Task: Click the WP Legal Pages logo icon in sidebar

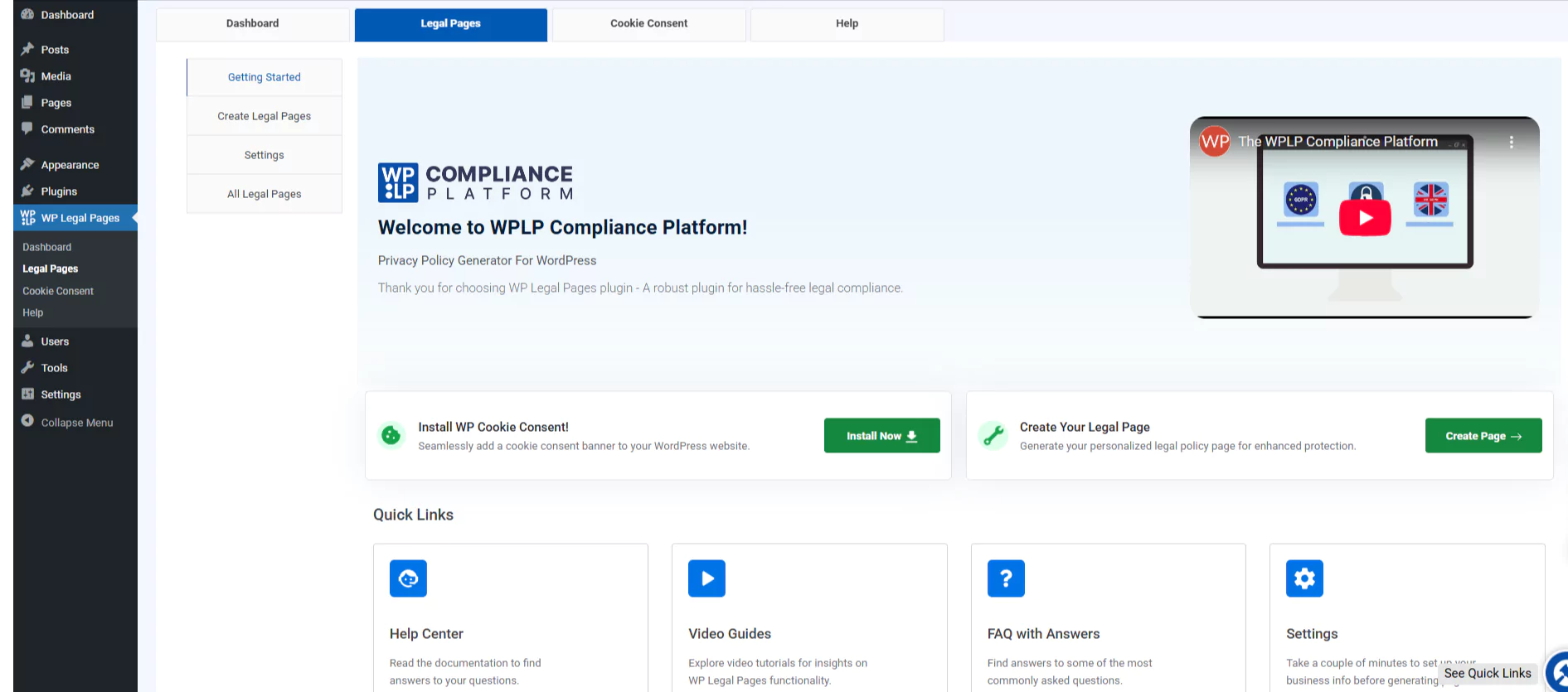Action: tap(27, 217)
